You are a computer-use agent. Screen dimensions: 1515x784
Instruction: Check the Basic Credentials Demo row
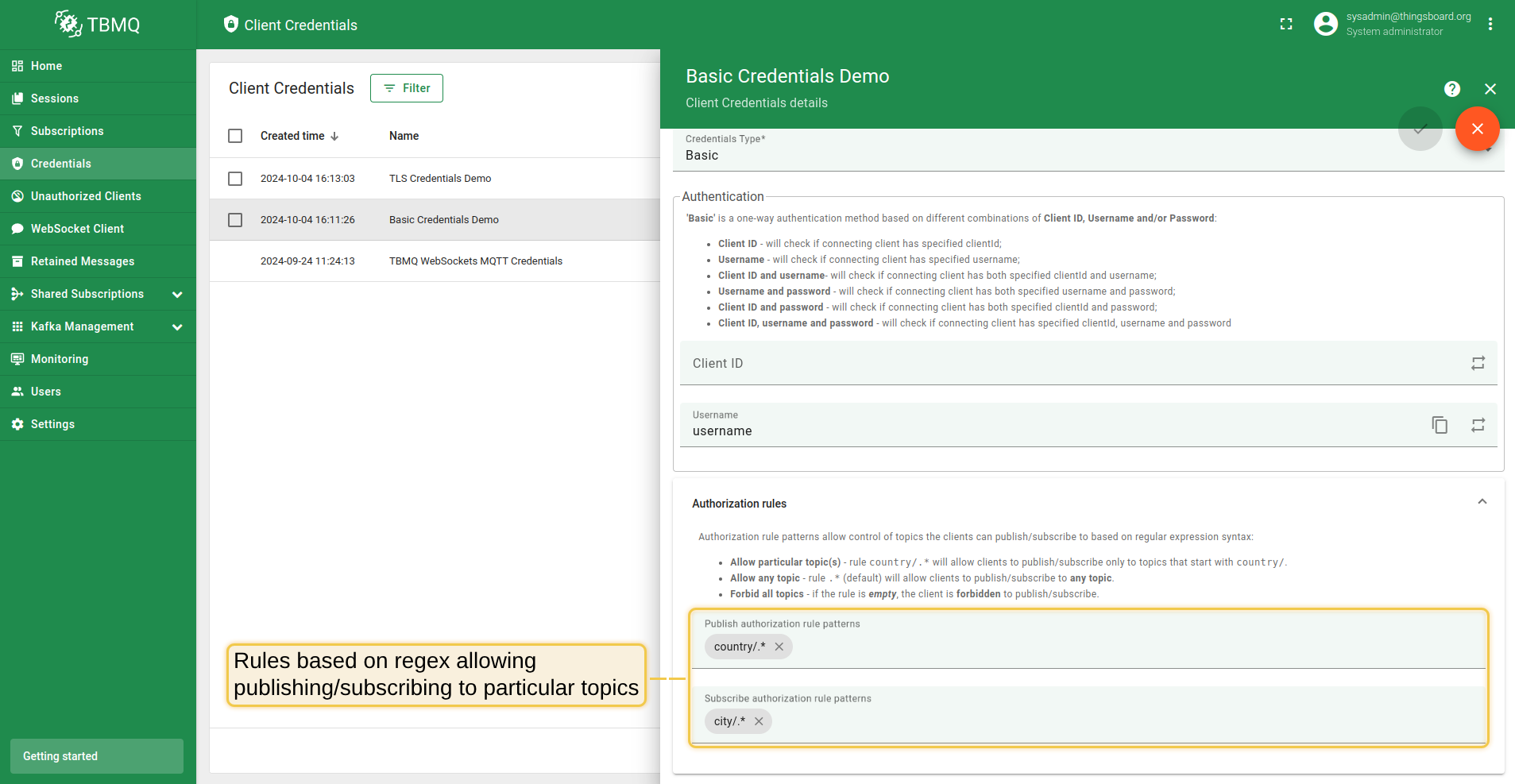coord(235,220)
